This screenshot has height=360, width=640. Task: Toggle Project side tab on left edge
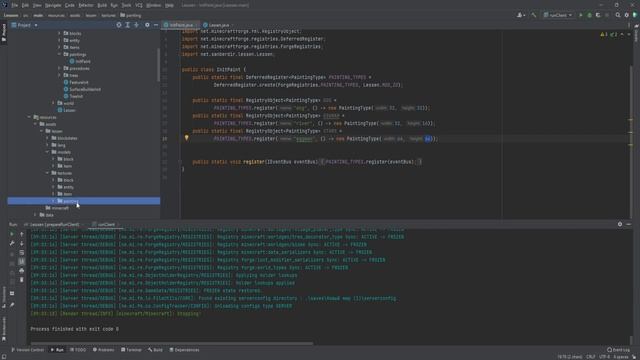(x=4, y=32)
